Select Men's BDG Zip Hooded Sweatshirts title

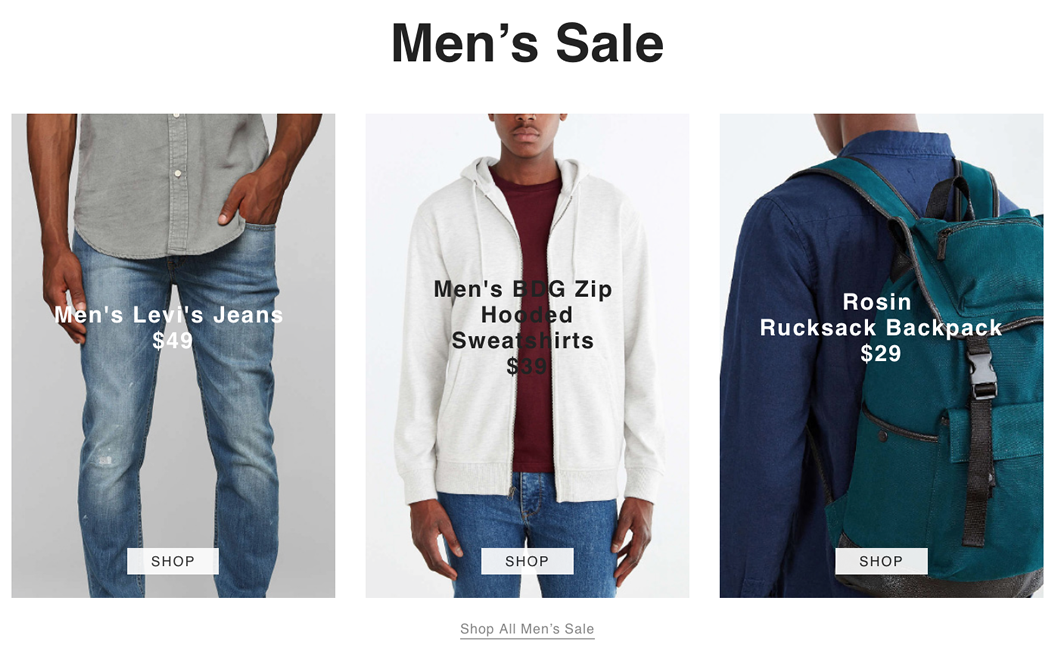(x=523, y=315)
